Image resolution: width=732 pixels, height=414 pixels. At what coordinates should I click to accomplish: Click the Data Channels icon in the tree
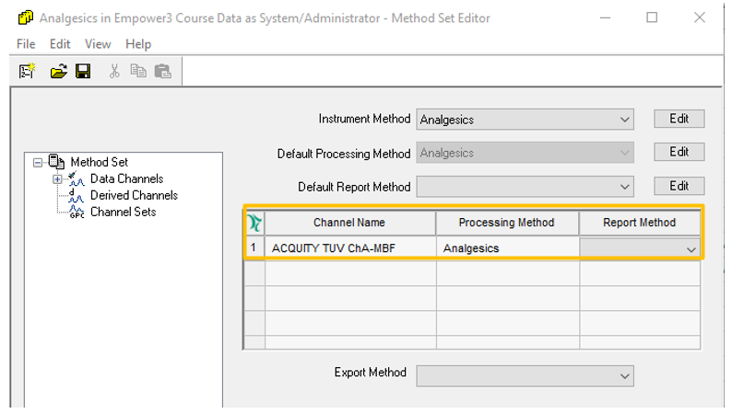point(76,179)
